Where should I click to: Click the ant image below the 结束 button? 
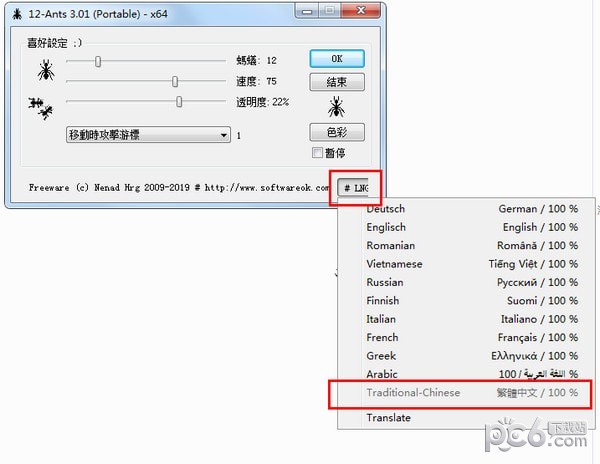click(x=336, y=105)
